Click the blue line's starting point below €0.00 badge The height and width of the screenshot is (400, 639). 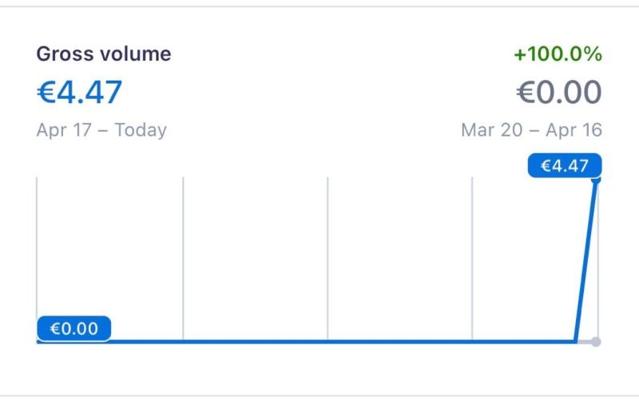click(39, 342)
